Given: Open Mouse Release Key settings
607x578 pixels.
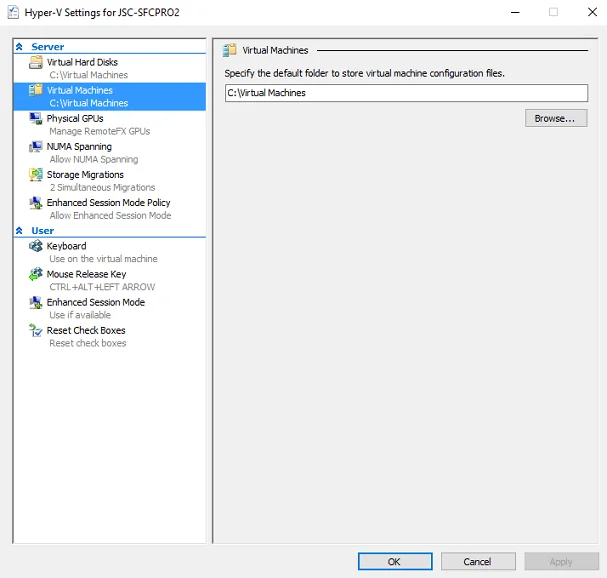Looking at the screenshot, I should [110, 280].
